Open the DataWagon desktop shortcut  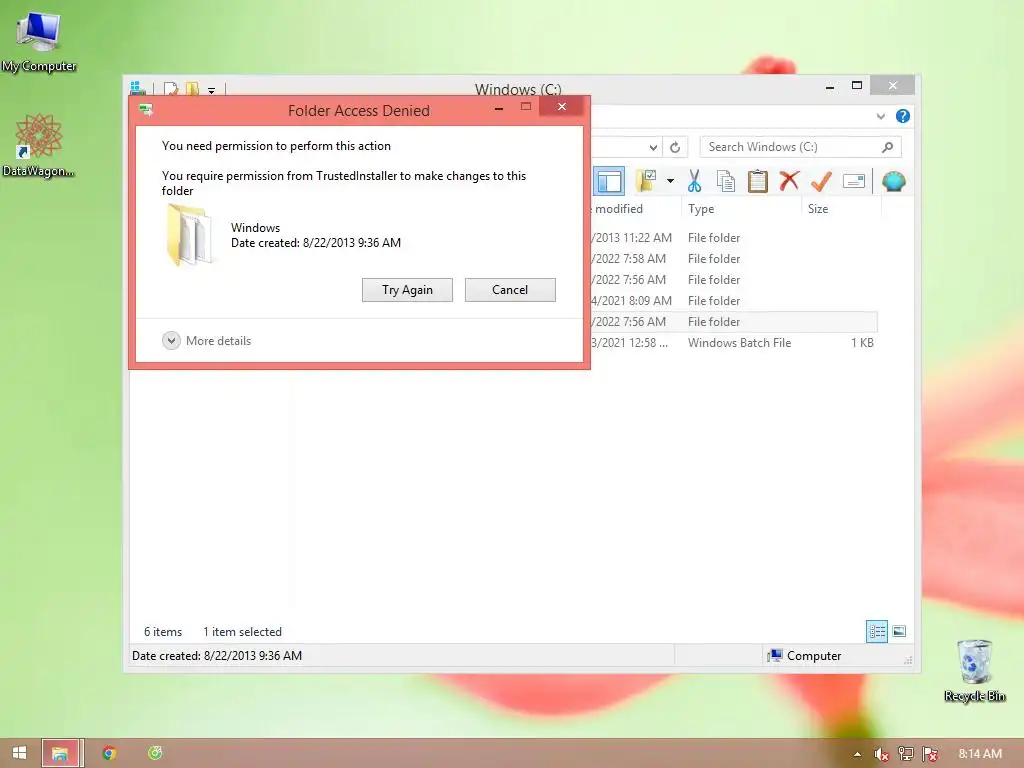tap(38, 145)
